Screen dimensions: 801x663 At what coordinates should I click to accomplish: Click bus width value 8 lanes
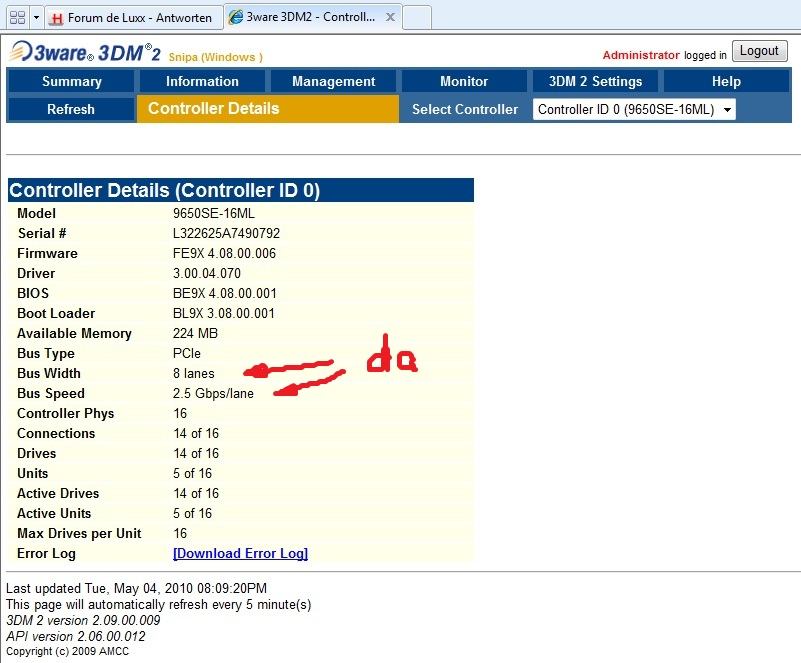click(194, 373)
